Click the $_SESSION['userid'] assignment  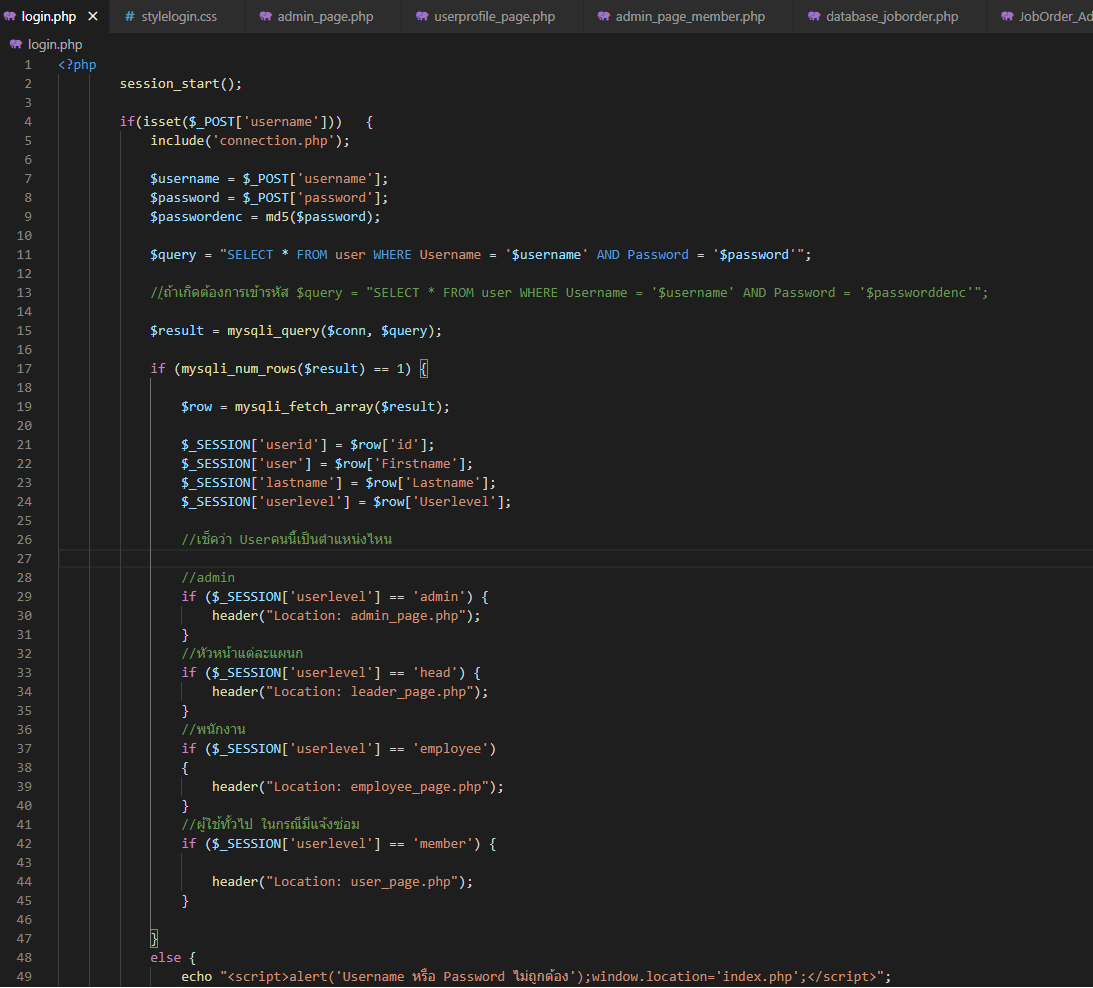(x=307, y=445)
